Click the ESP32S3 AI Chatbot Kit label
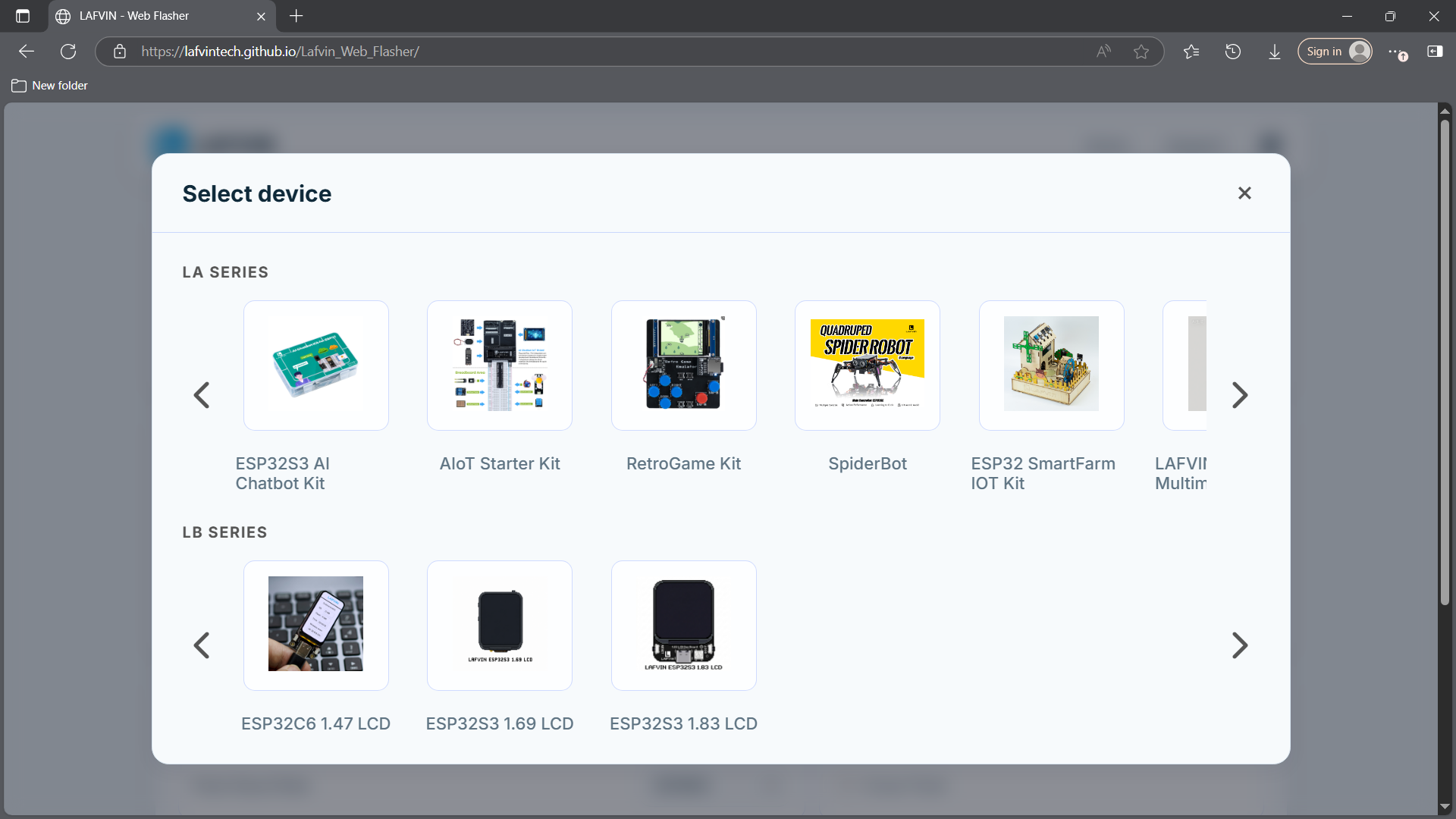1456x819 pixels. [x=283, y=473]
